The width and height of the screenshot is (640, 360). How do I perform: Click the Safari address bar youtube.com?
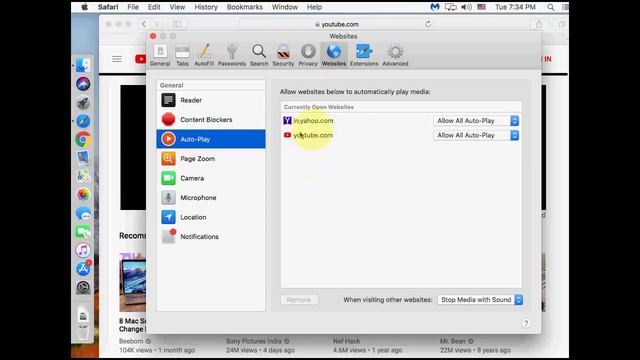pos(336,24)
